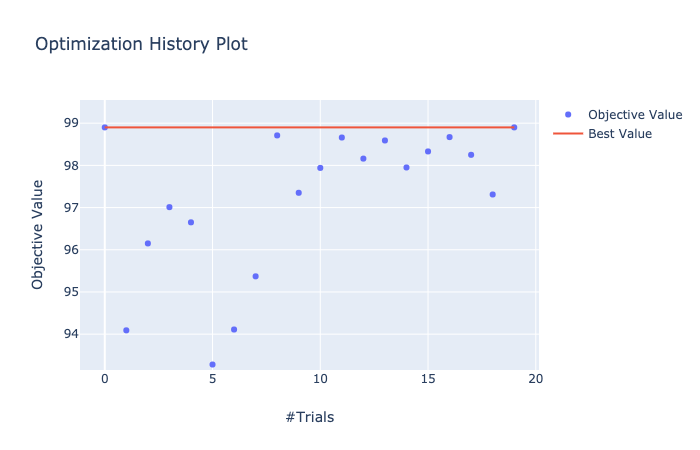The width and height of the screenshot is (700, 450).
Task: Click the y-axis tick label 99
Action: (71, 123)
